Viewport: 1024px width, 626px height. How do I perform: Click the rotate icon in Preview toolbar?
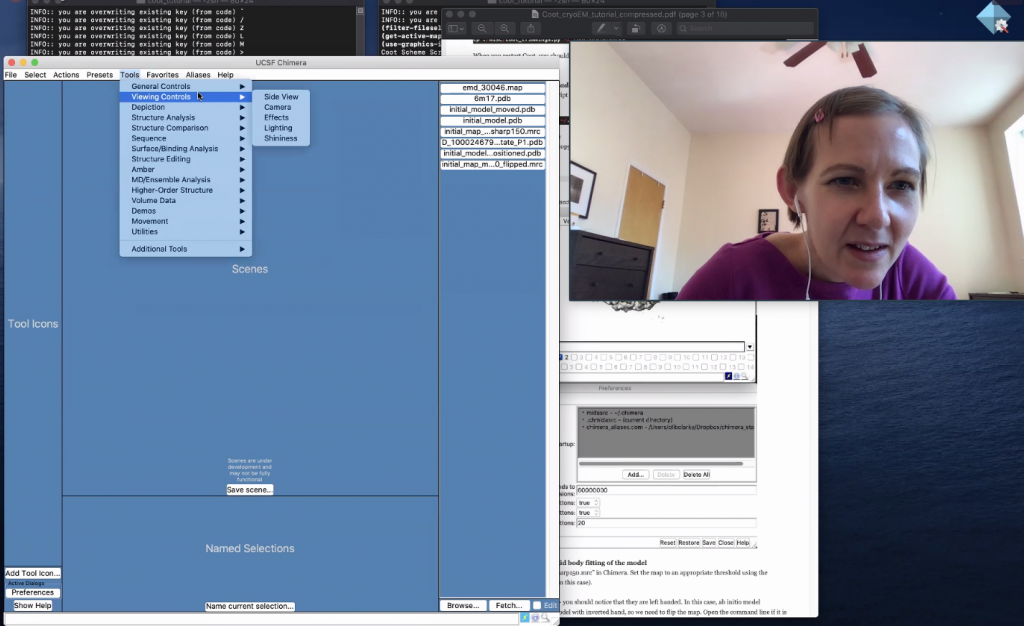(635, 28)
